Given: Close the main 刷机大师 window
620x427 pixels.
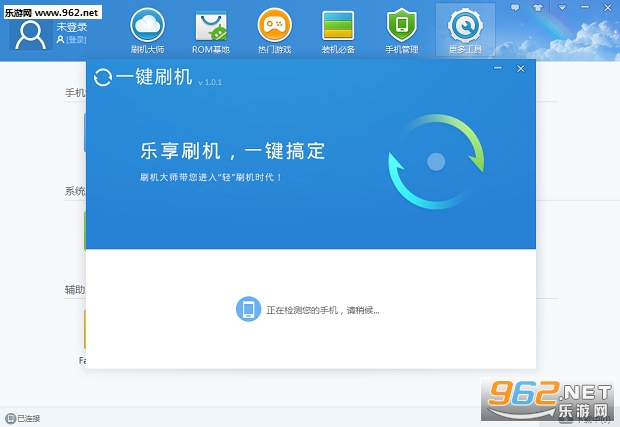Looking at the screenshot, I should click(x=608, y=8).
